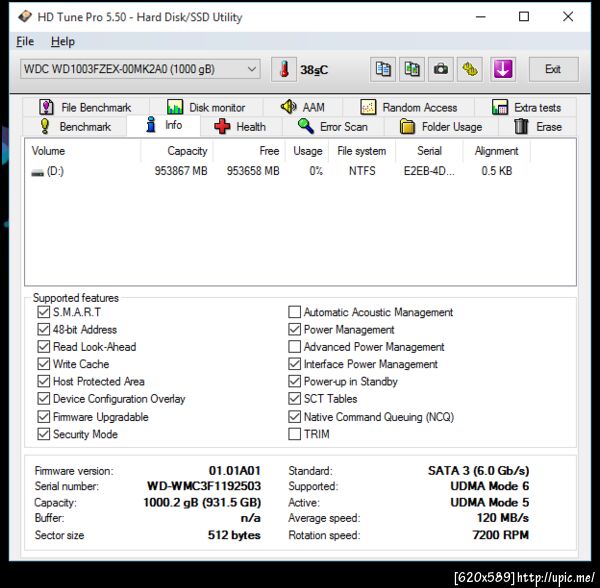
Task: Click the 7200 RPM rotation speed value
Action: coord(501,535)
